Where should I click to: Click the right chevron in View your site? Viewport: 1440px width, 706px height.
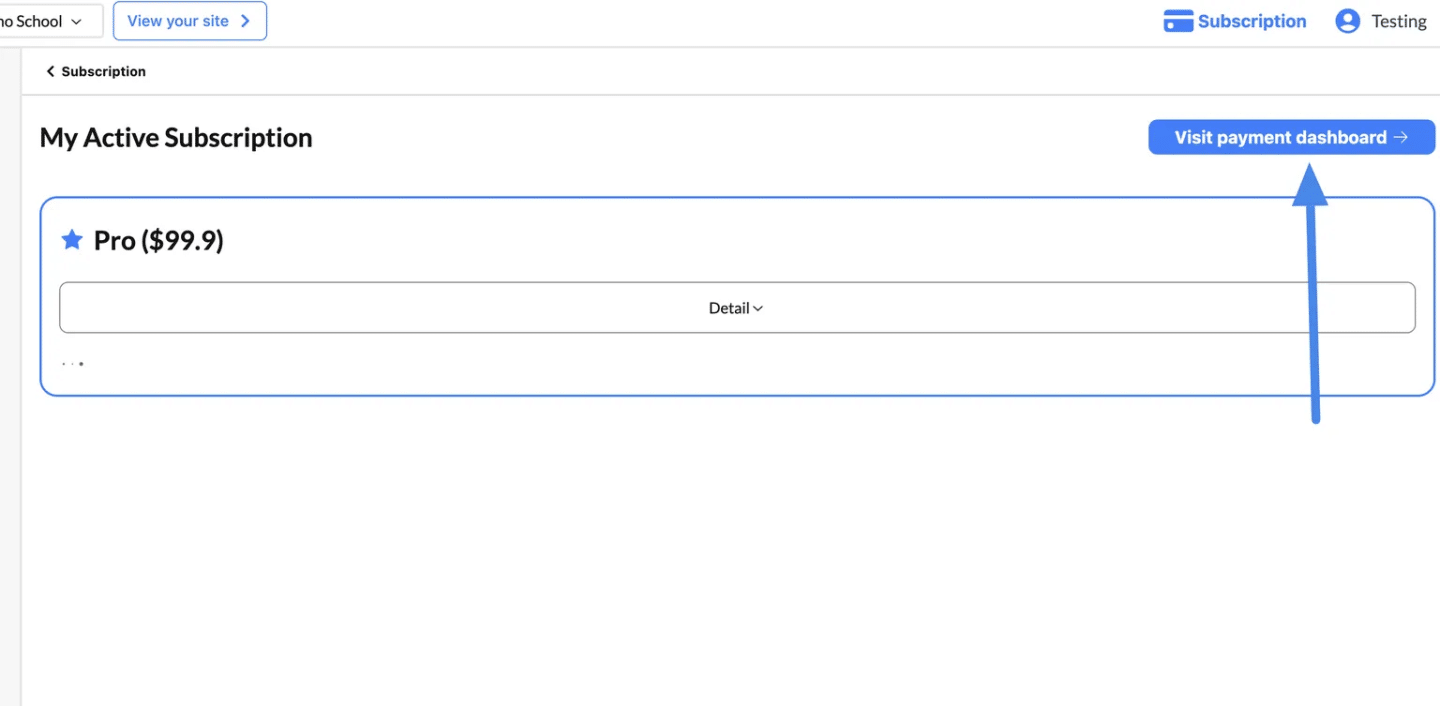point(245,21)
